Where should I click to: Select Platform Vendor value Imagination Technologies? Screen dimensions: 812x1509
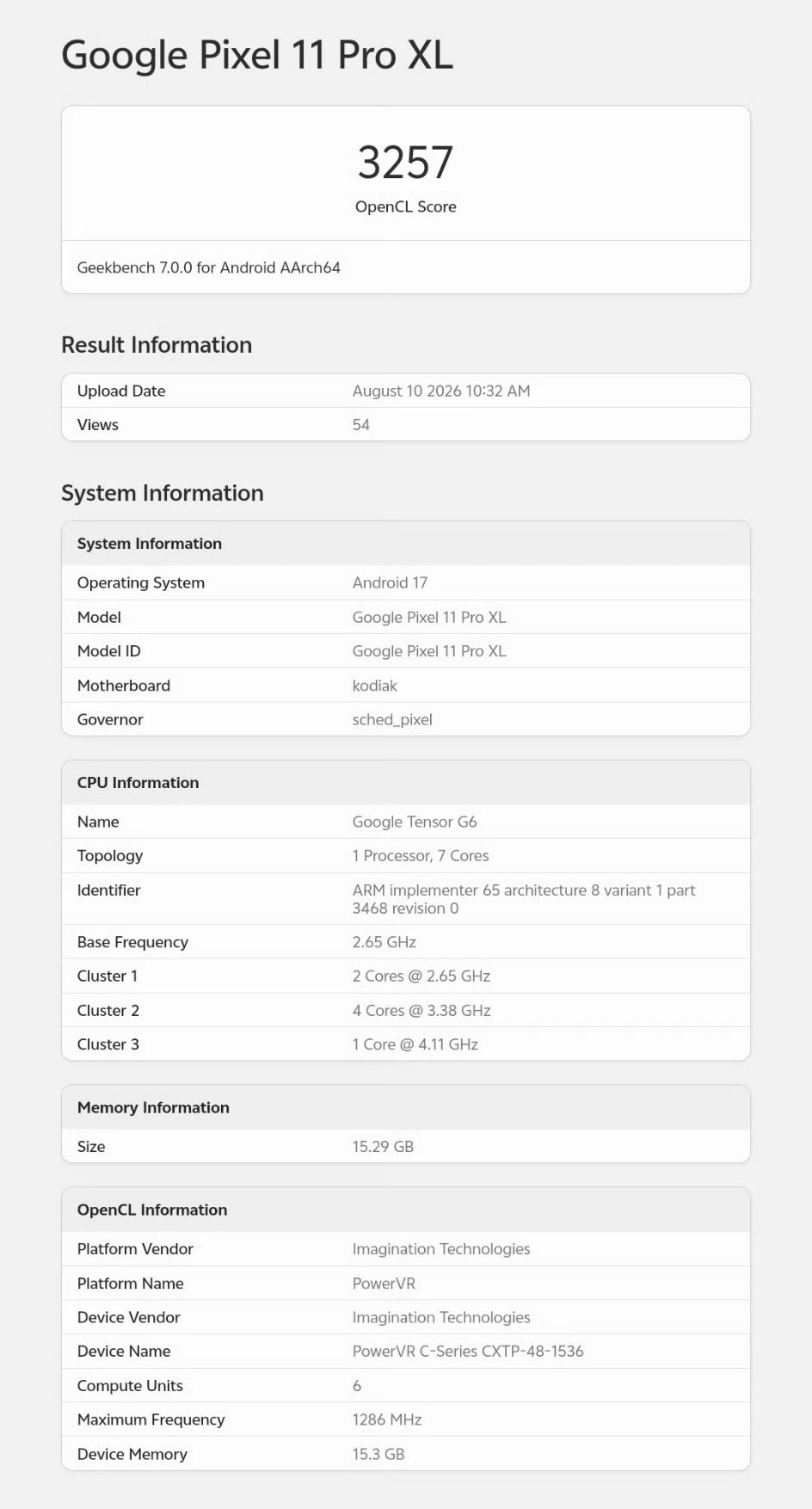pyautogui.click(x=441, y=1249)
